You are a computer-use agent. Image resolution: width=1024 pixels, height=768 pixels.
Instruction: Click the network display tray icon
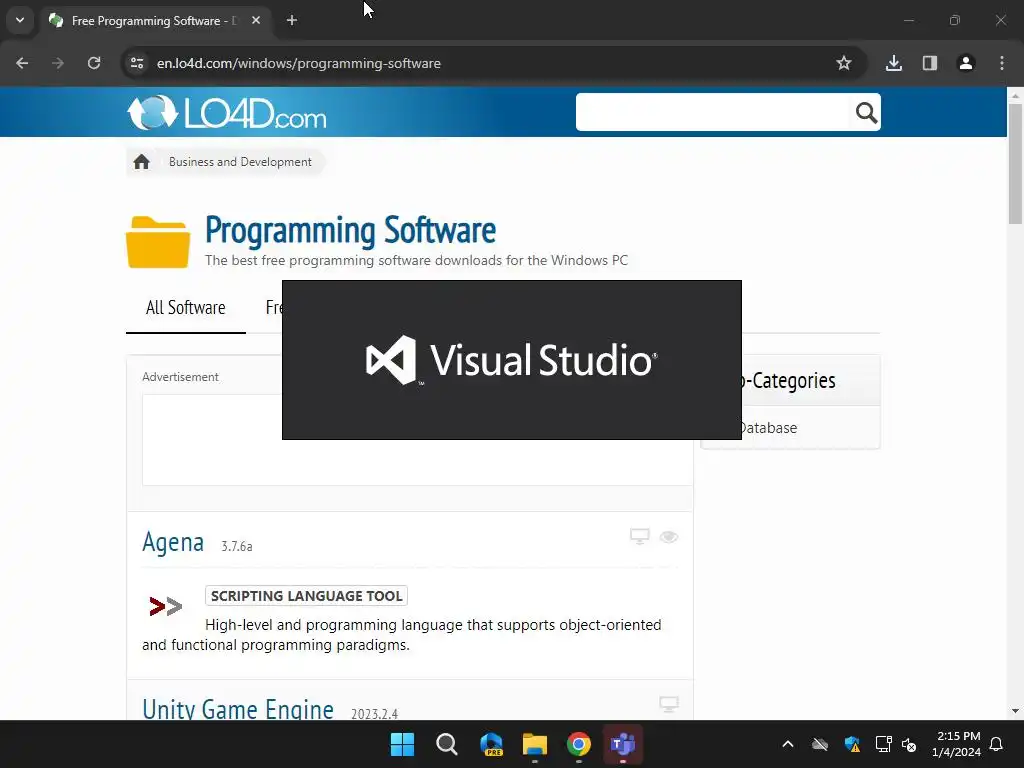tap(884, 744)
